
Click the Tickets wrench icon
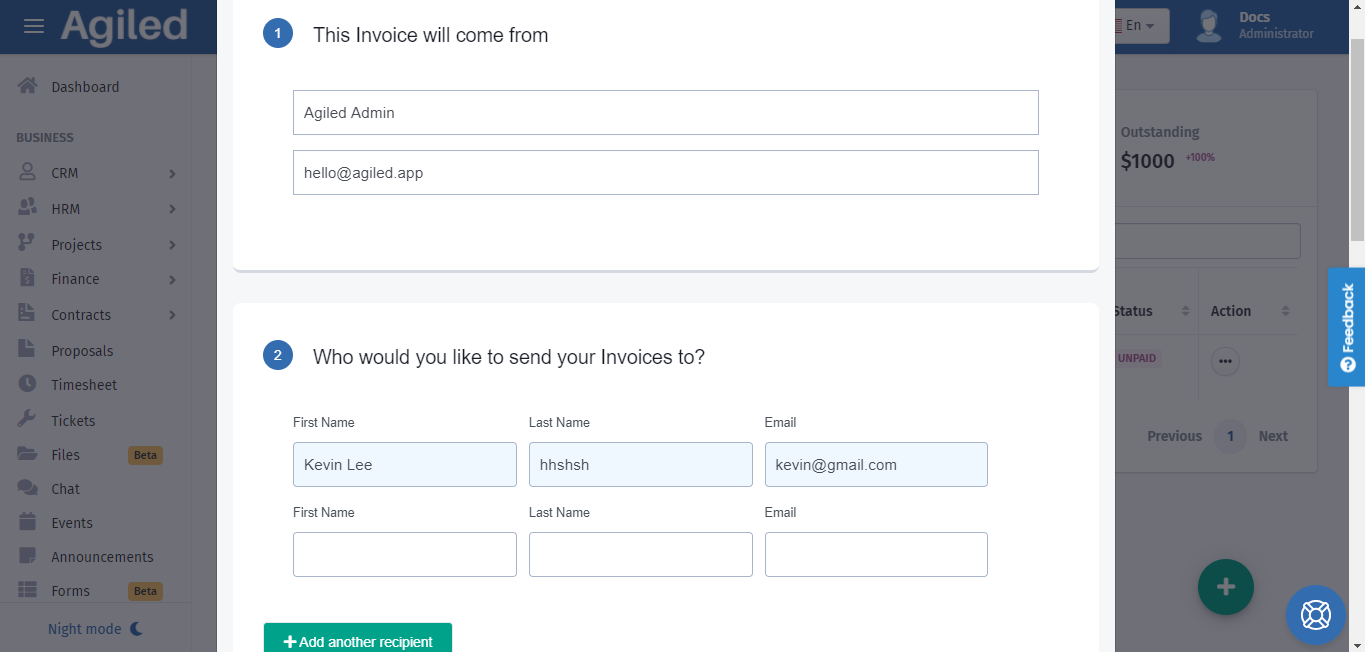click(28, 420)
